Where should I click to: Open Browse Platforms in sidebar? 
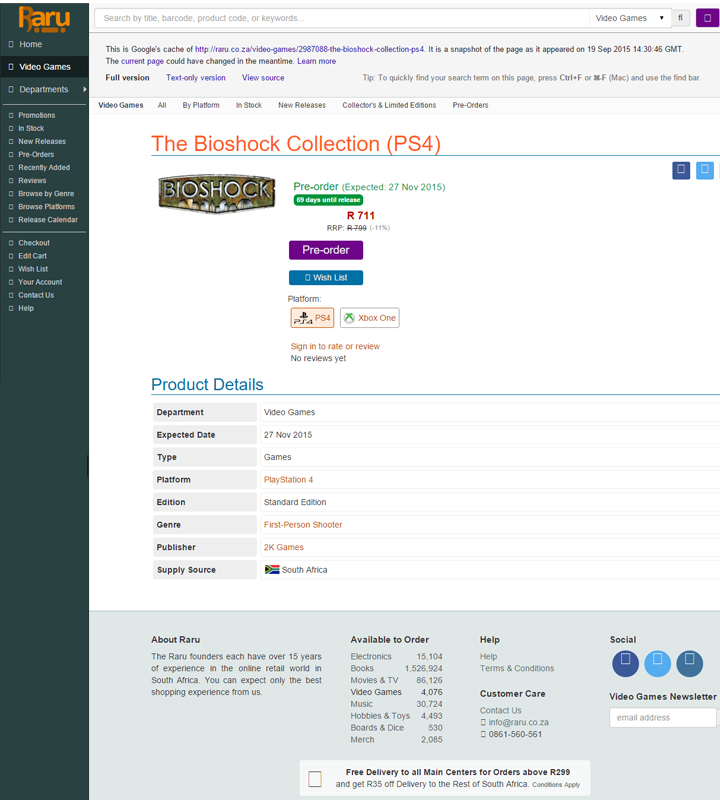[x=46, y=207]
